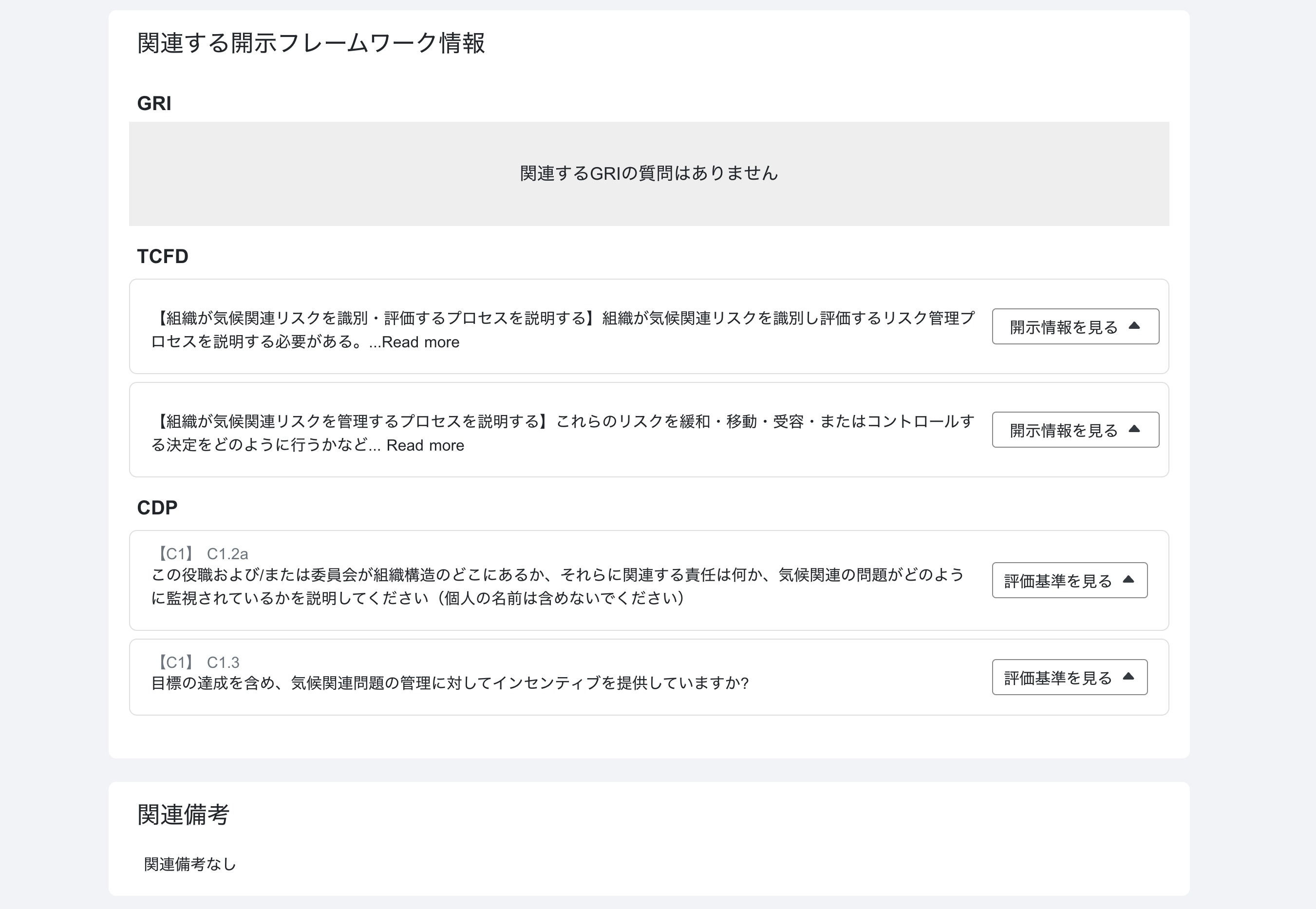Click 関連備考なし text
The height and width of the screenshot is (909, 1316).
click(x=189, y=864)
